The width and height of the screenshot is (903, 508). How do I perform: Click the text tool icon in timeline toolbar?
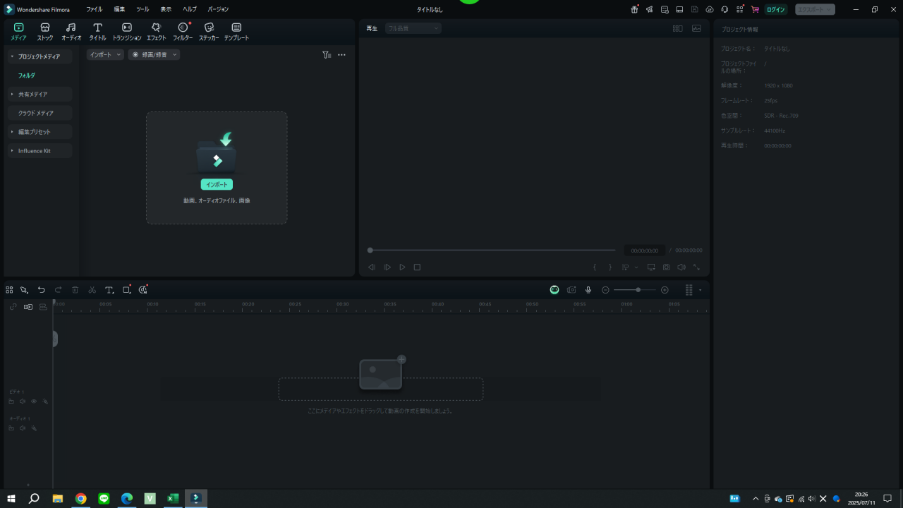pos(109,290)
